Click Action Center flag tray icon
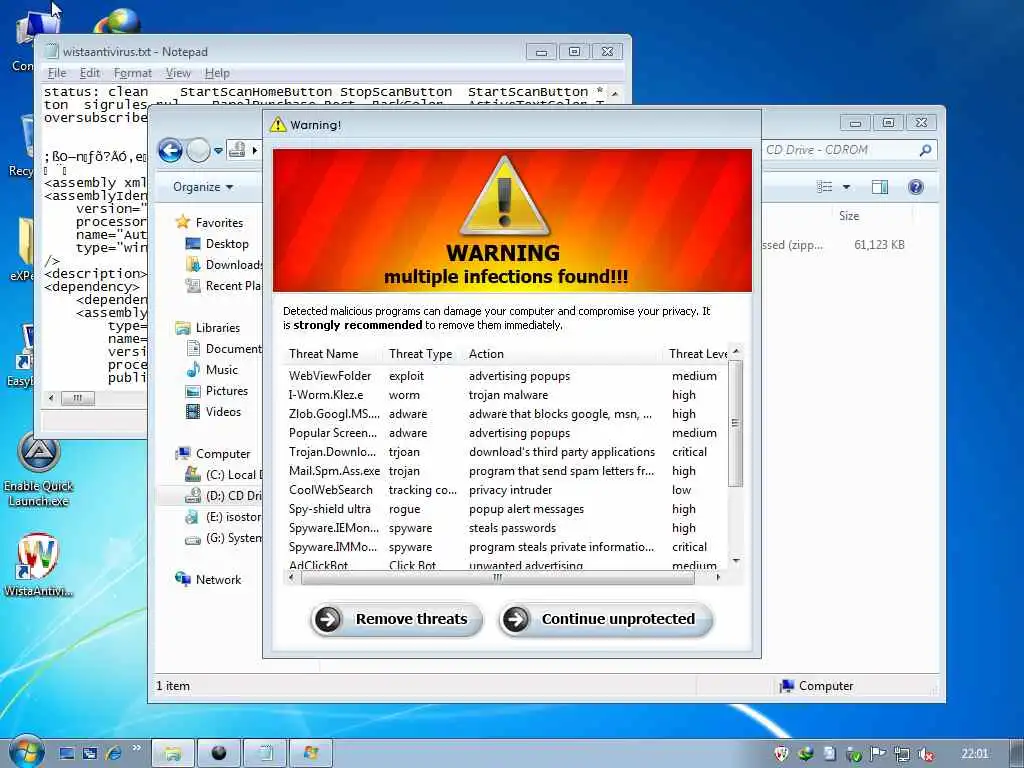Image resolution: width=1024 pixels, height=768 pixels. tap(877, 754)
